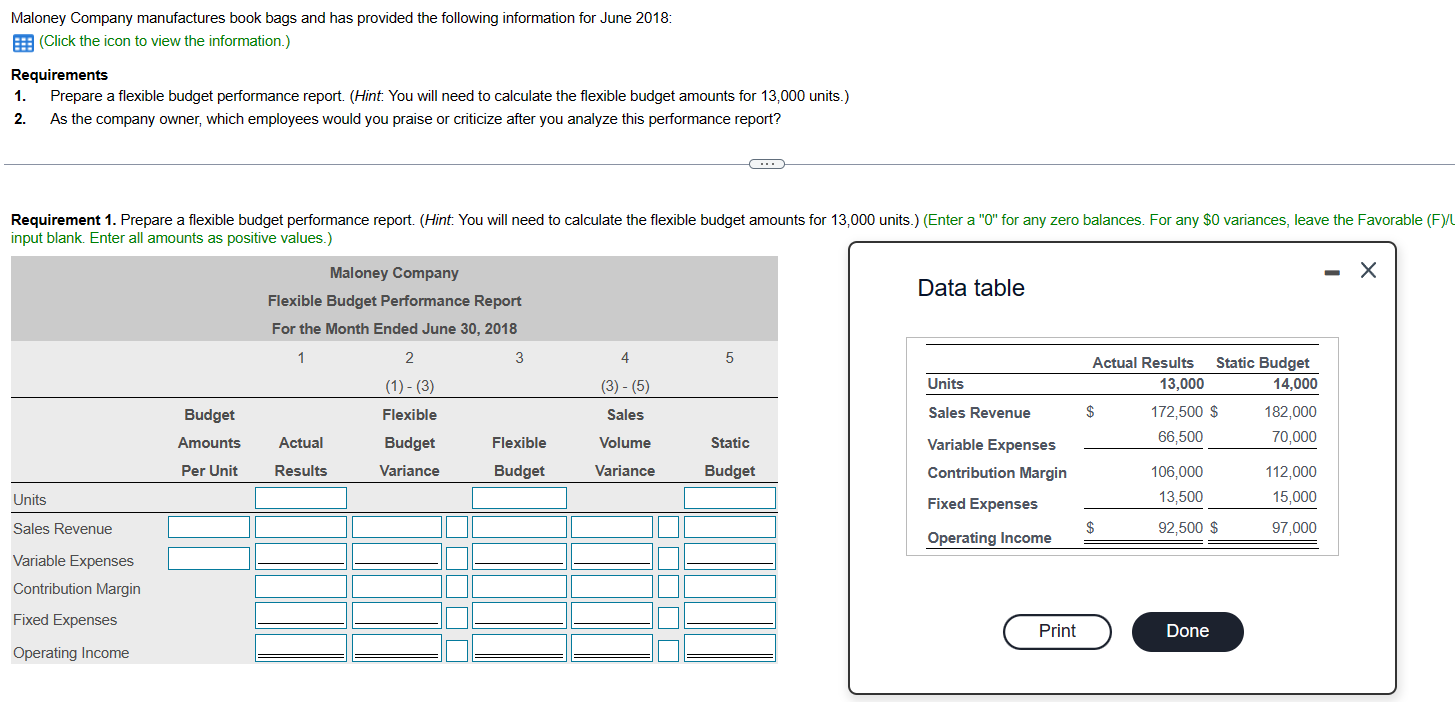The width and height of the screenshot is (1455, 702).
Task: Select Operating Income Flexible Budget Variance input
Action: pyautogui.click(x=397, y=648)
